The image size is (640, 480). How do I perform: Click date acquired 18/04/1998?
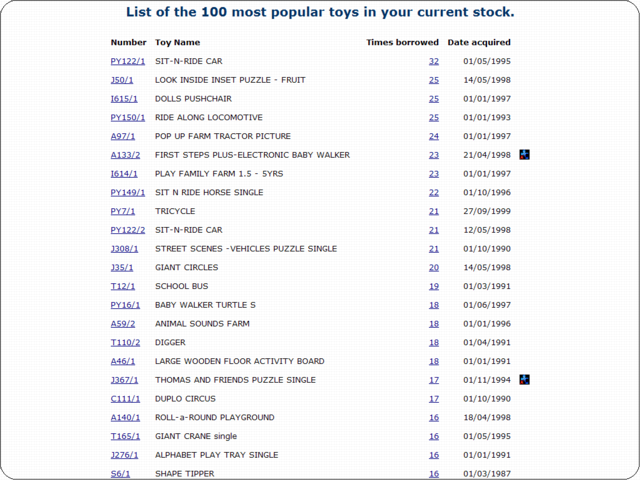coord(487,418)
